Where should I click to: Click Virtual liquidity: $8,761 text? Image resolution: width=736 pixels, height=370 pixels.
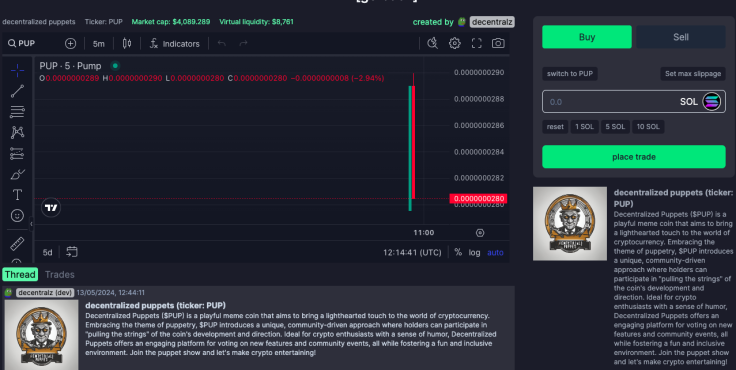[256, 22]
